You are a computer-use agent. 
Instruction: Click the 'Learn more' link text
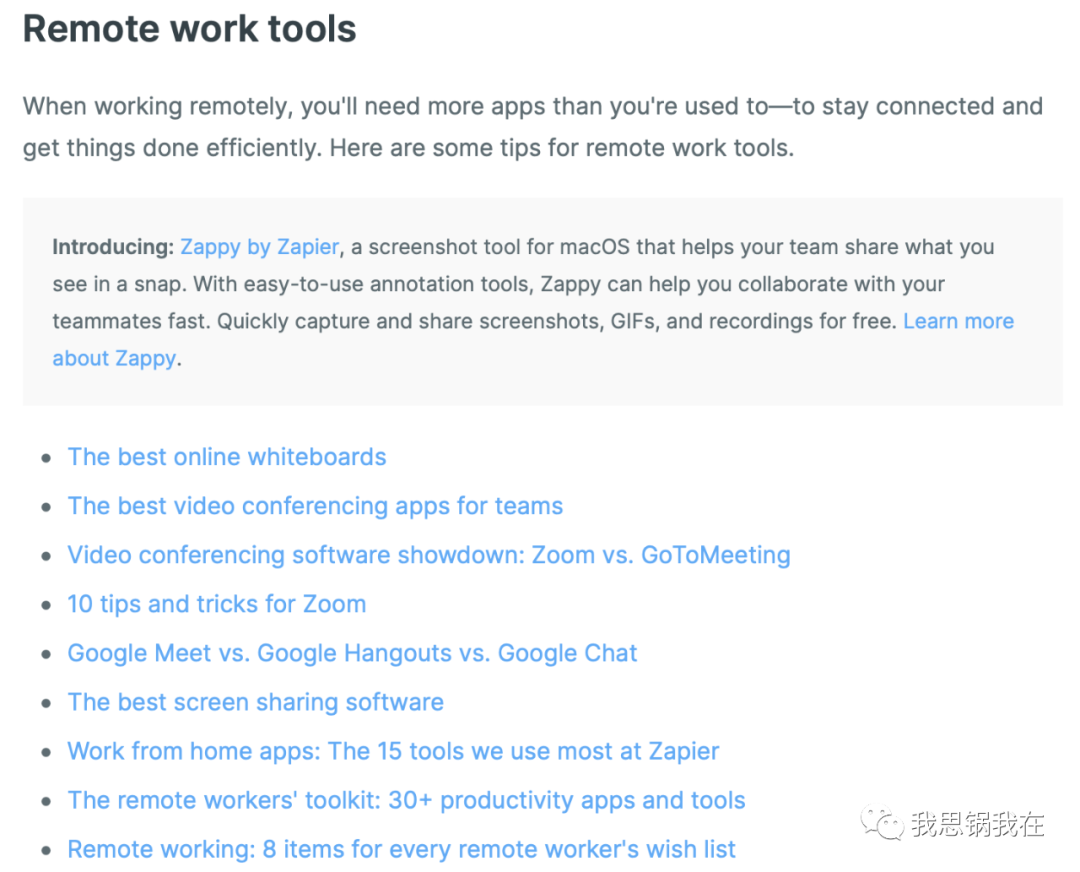pyautogui.click(x=958, y=321)
